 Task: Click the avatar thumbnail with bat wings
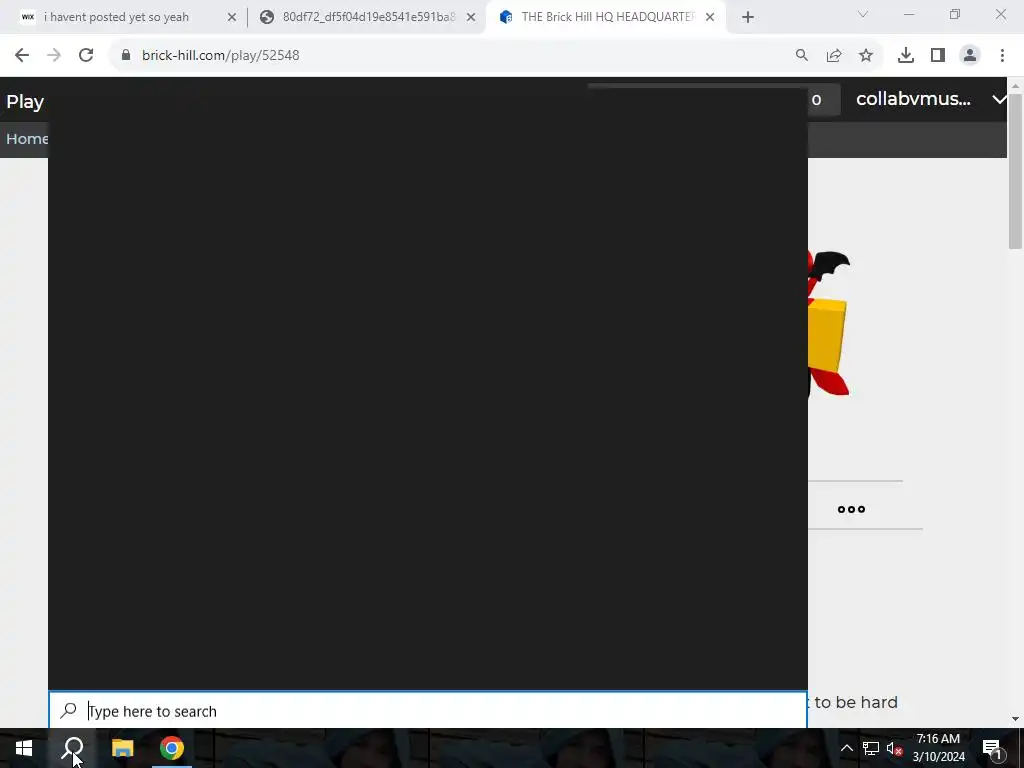[x=829, y=323]
